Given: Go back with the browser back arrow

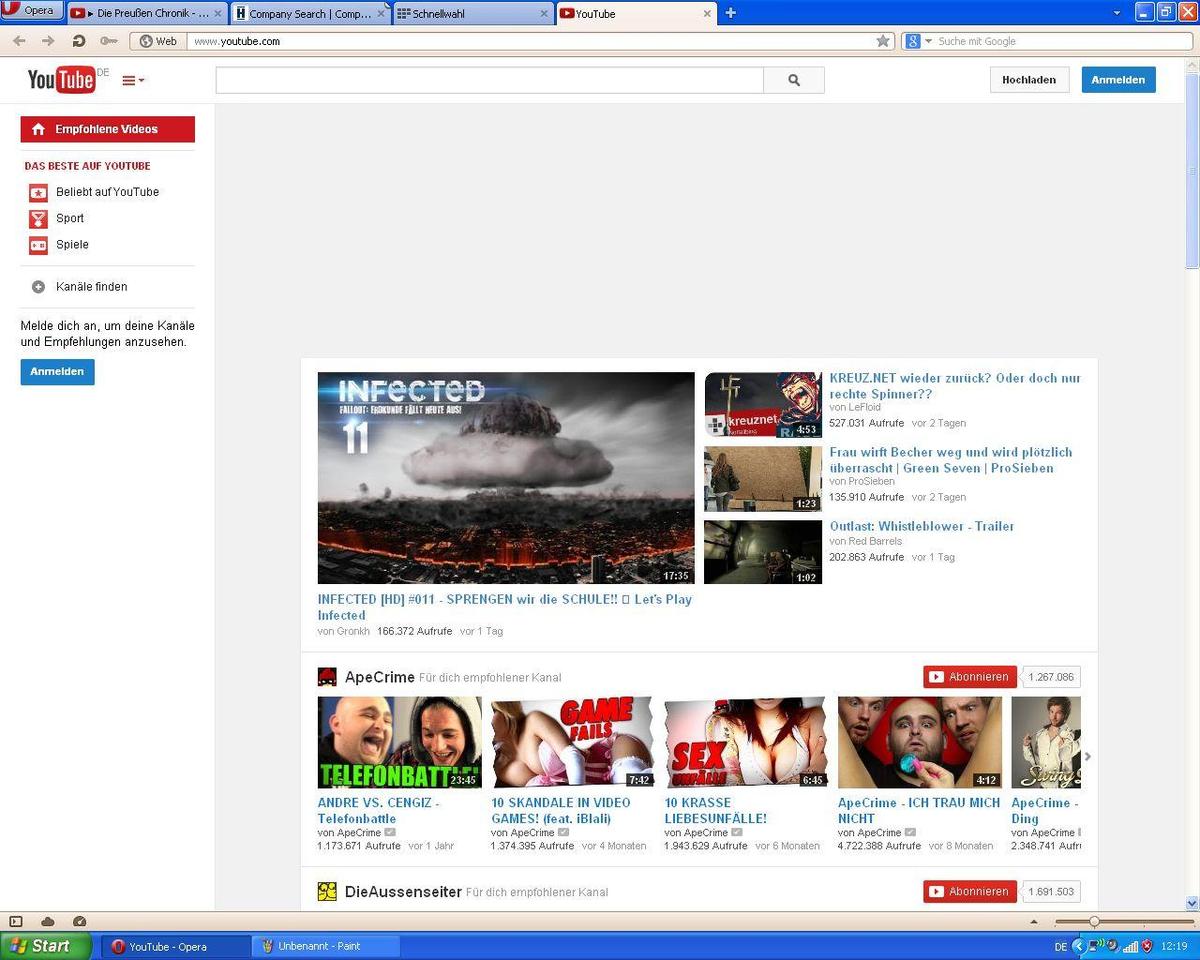Looking at the screenshot, I should [19, 41].
